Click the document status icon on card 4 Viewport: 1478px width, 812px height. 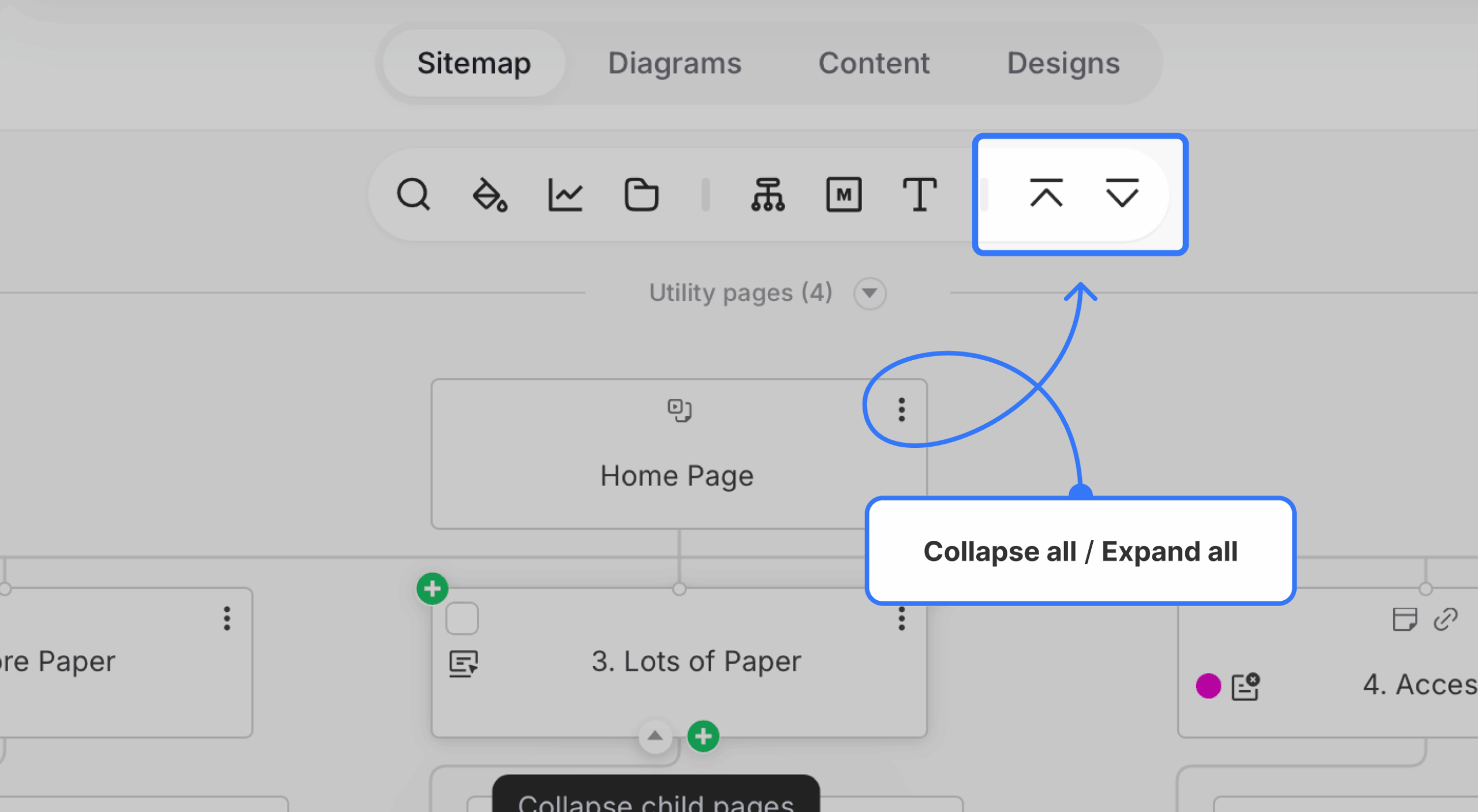(1246, 687)
